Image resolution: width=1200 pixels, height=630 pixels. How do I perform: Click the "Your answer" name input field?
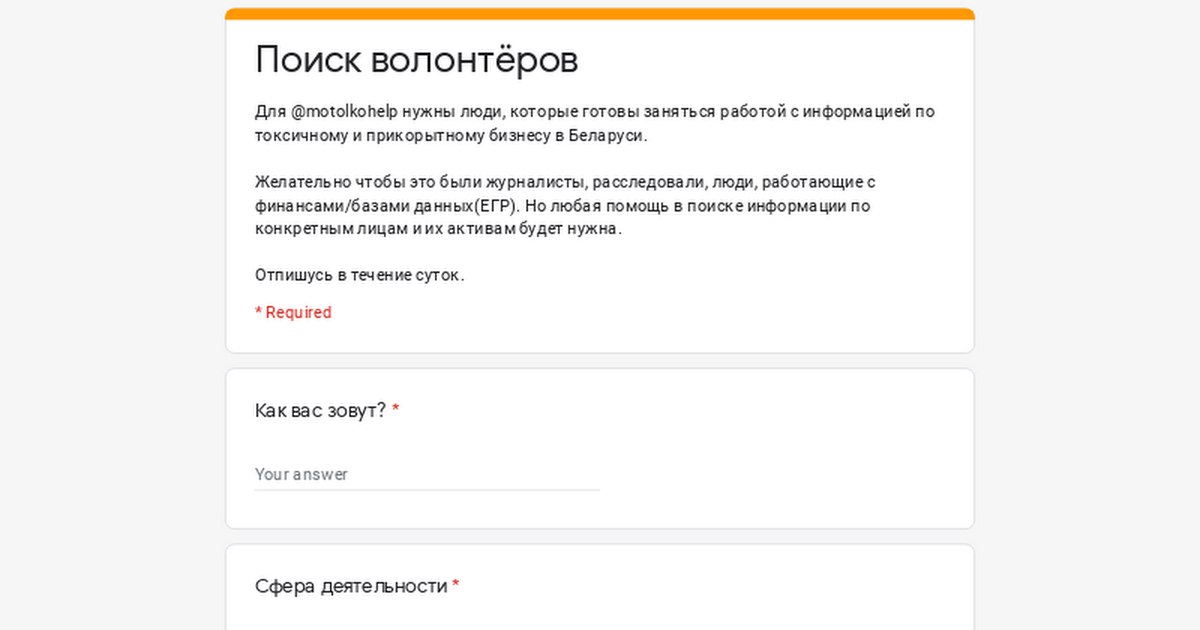(x=426, y=474)
